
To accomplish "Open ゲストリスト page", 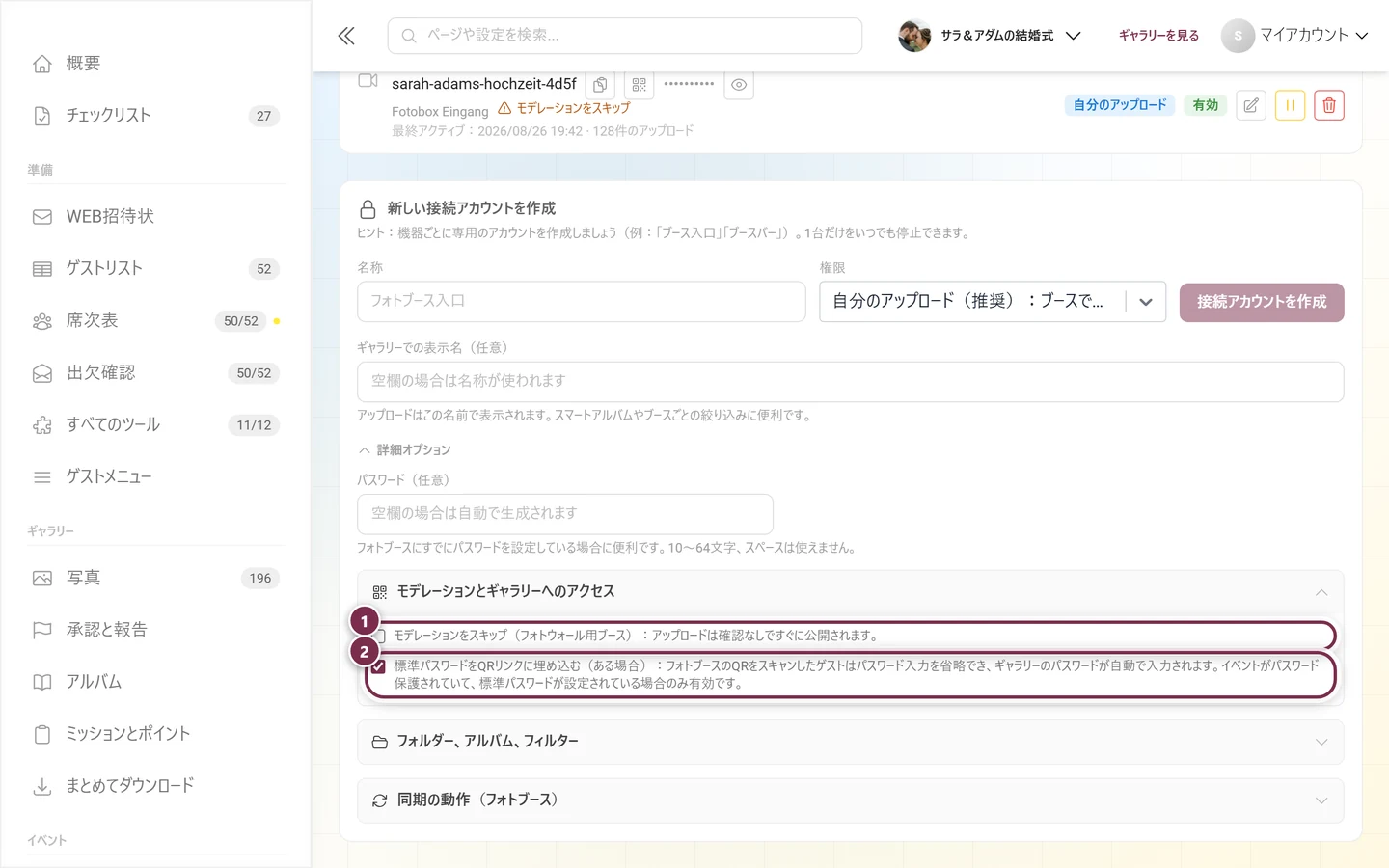I will tap(156, 269).
